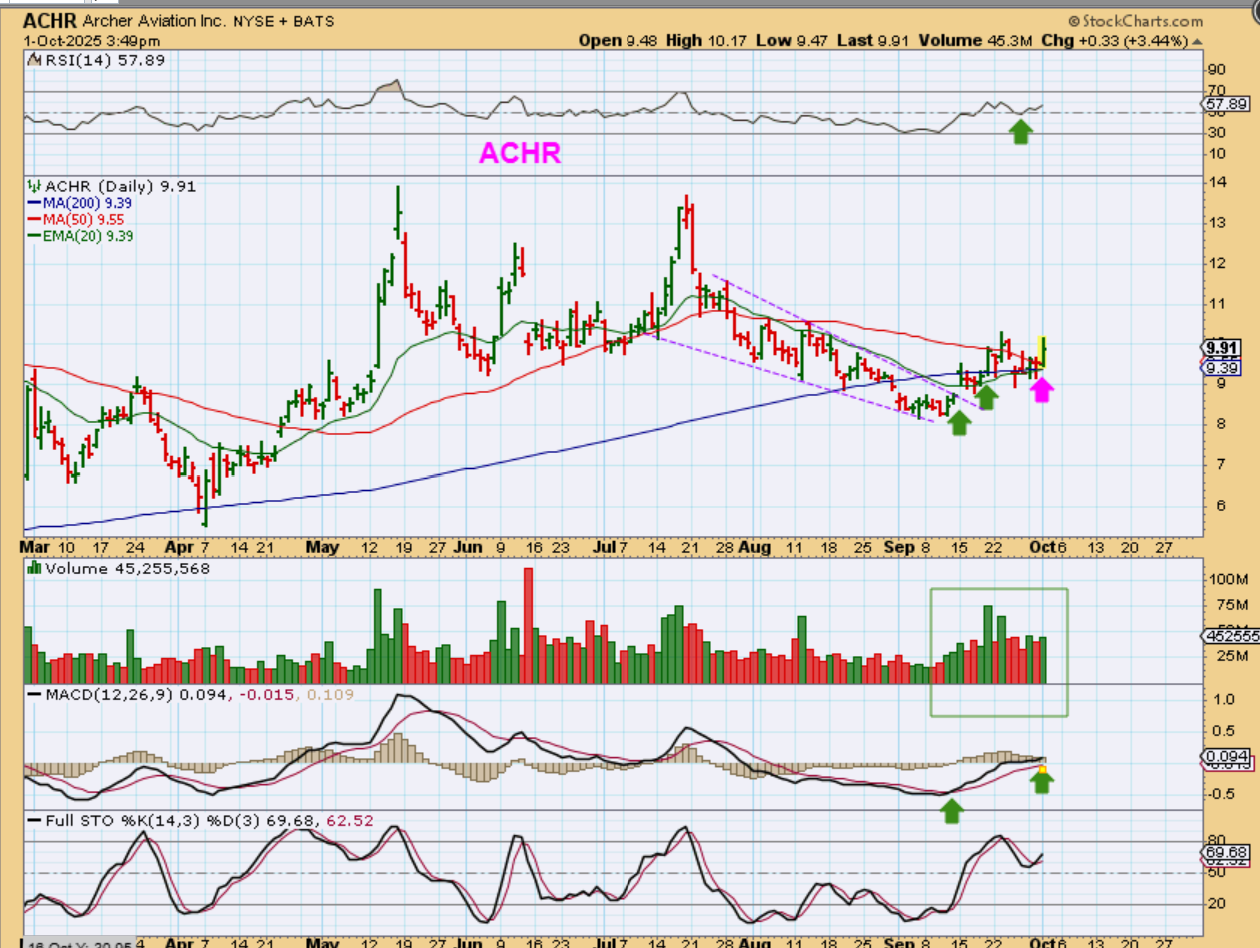This screenshot has height=948, width=1260.
Task: Click the 57.89 RSI value tag on right axis
Action: click(x=1226, y=103)
